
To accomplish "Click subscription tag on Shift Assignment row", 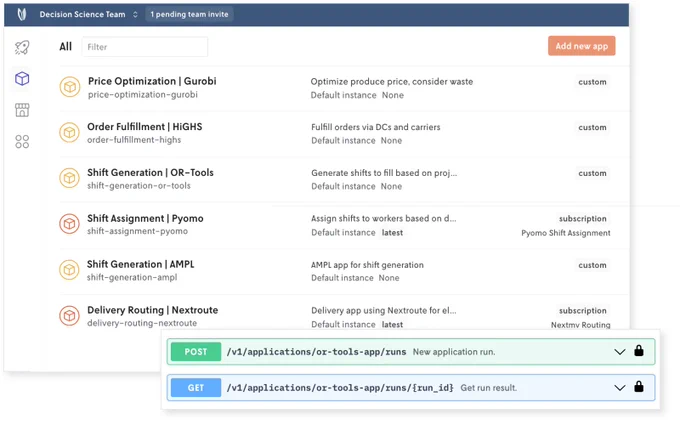I will (x=582, y=219).
